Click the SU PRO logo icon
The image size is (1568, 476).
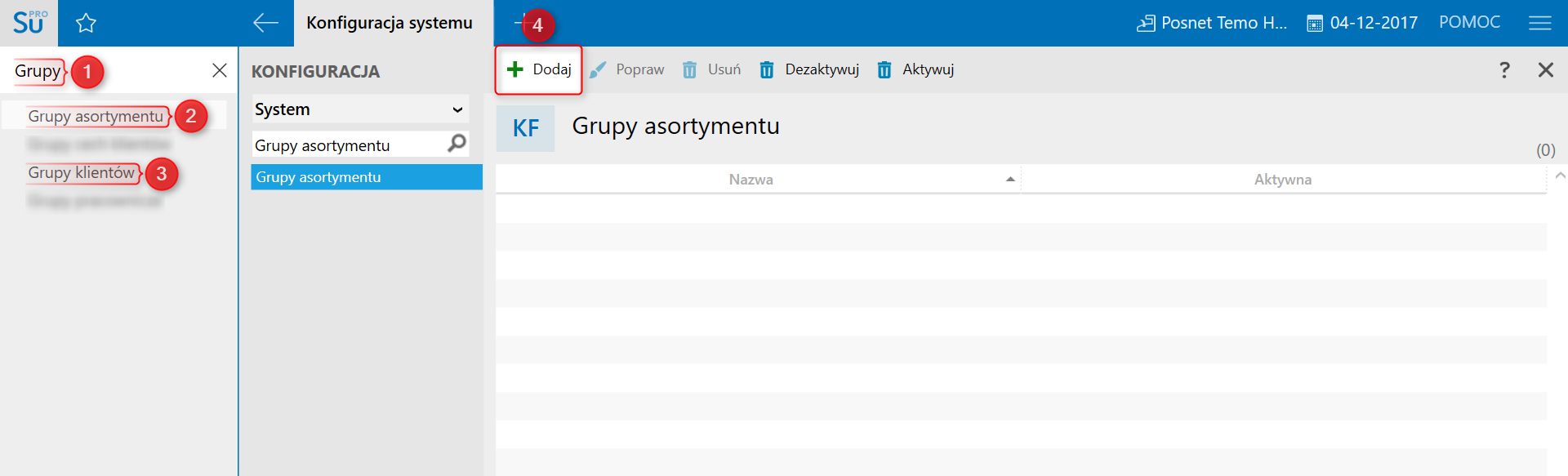tap(29, 23)
